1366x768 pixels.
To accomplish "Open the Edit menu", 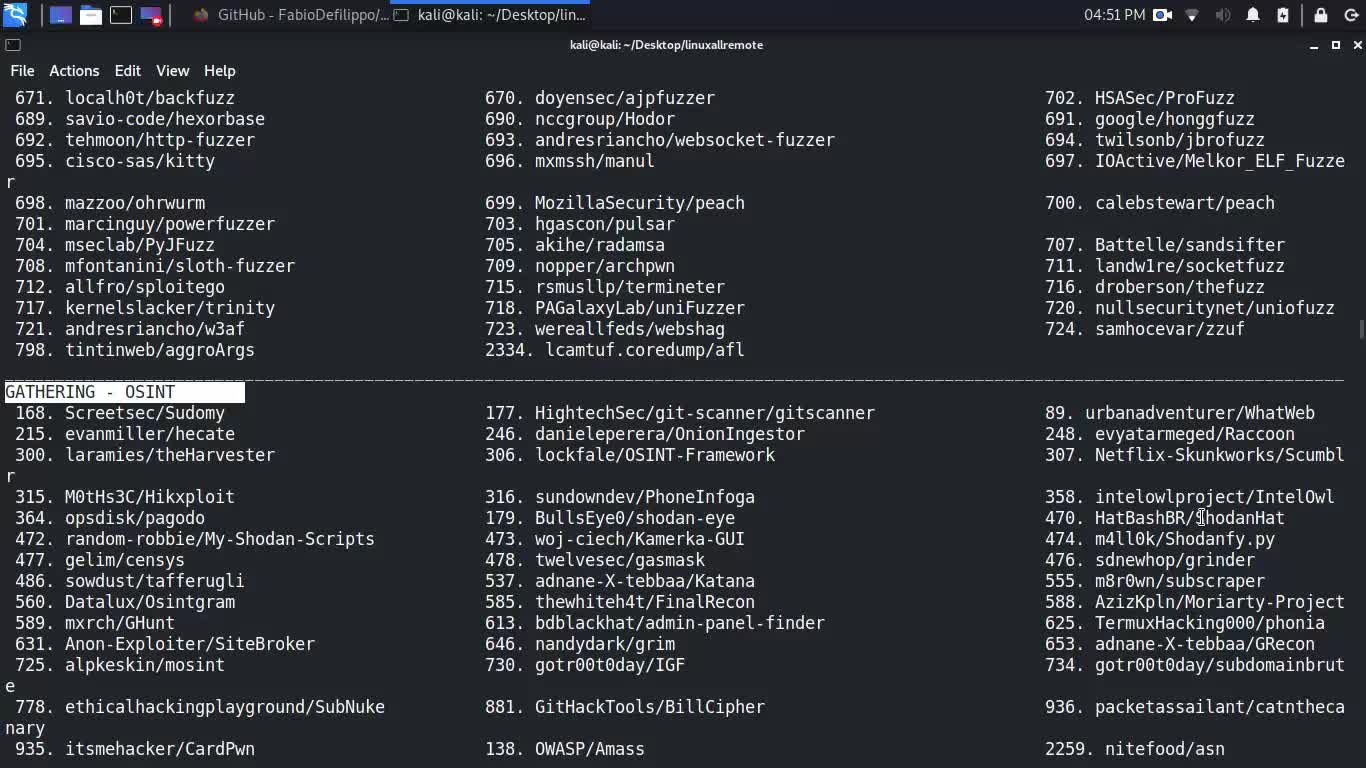I will pos(127,71).
